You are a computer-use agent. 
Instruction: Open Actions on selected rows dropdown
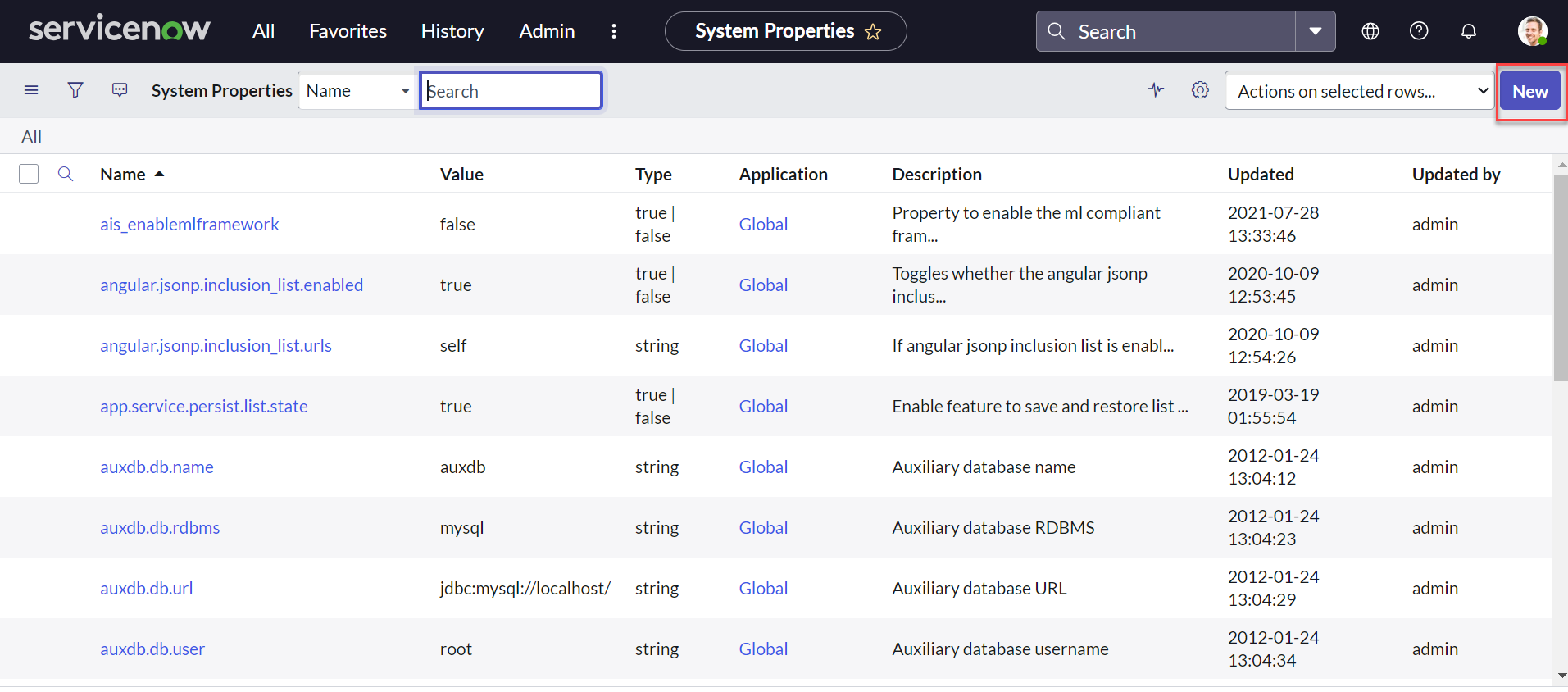point(1359,91)
